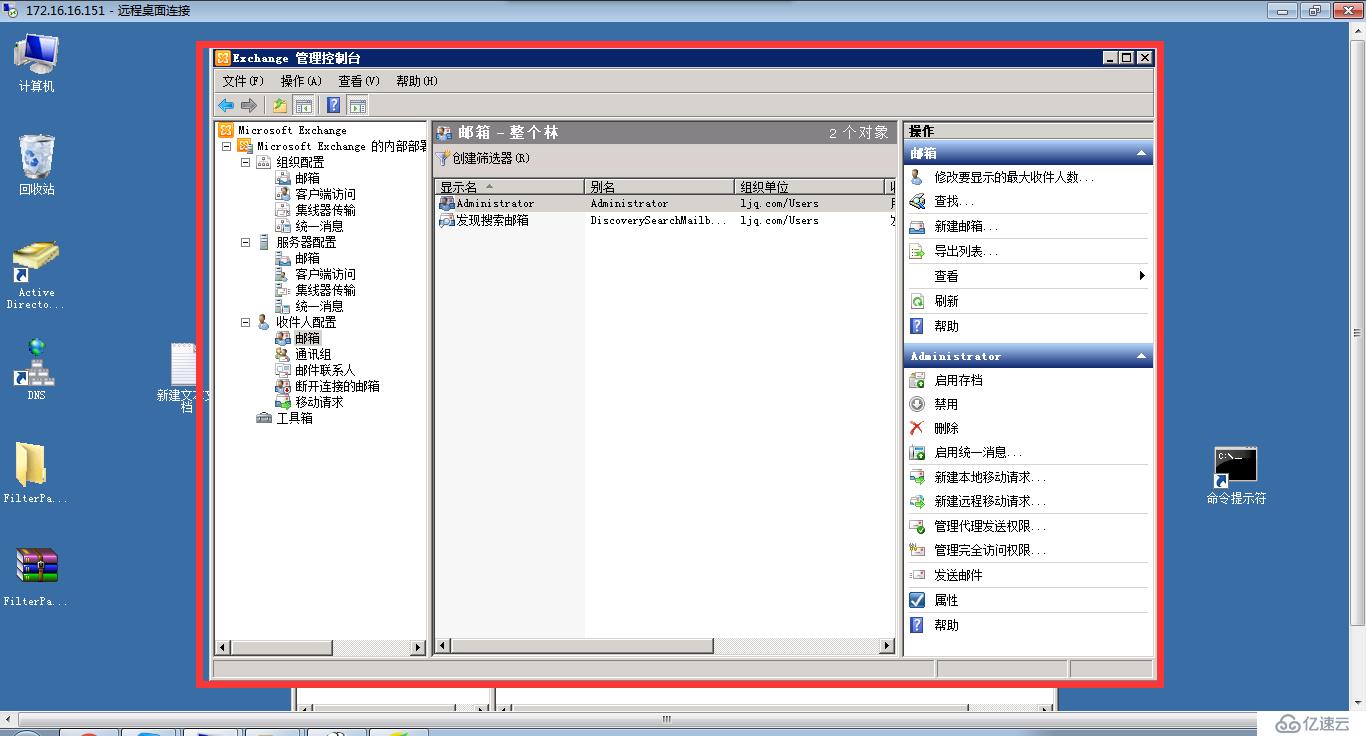Click 修改要显示的最大收件人数 action
Image resolution: width=1366 pixels, height=736 pixels.
click(x=1014, y=177)
